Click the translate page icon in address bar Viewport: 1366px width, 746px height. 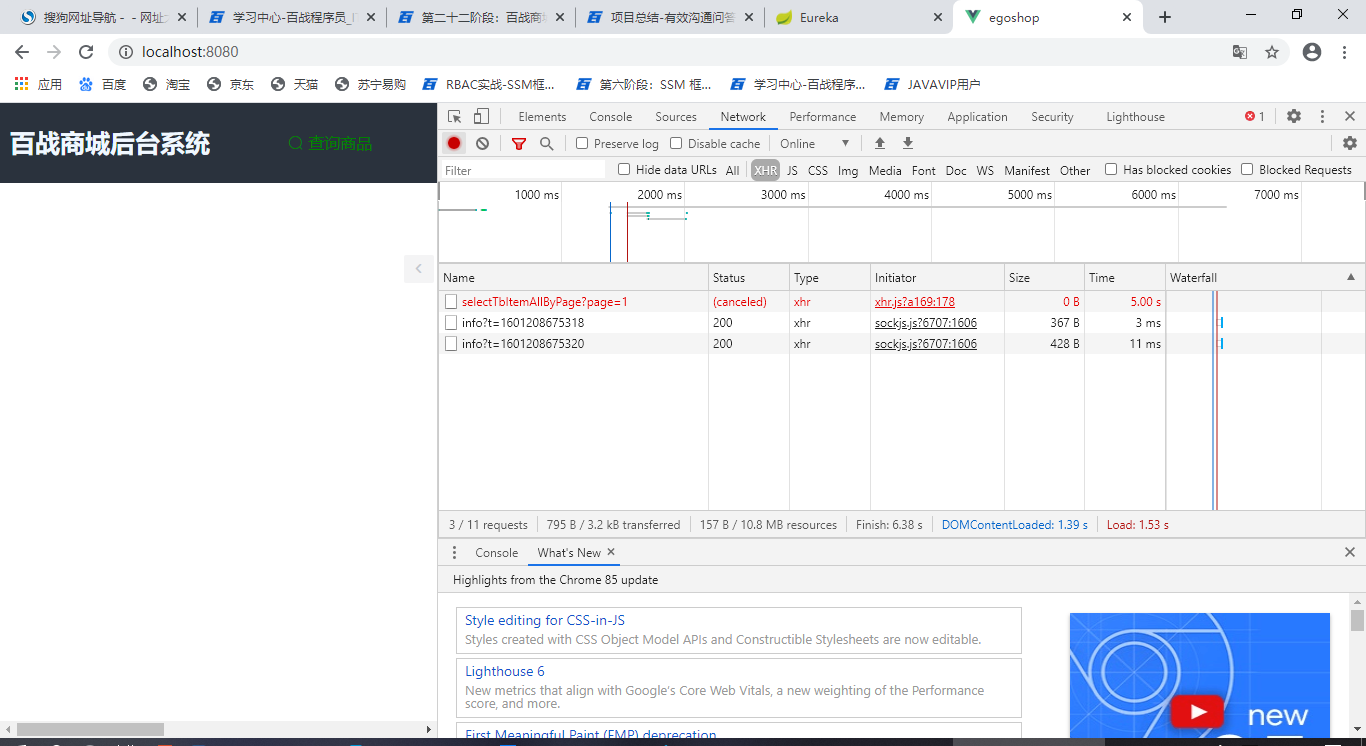point(1240,52)
